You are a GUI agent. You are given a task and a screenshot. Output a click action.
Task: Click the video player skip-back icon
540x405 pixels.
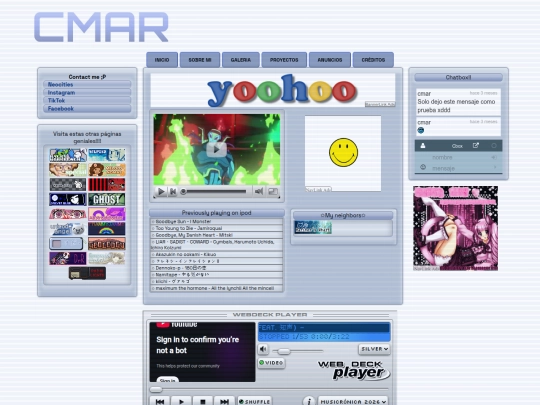point(173,191)
